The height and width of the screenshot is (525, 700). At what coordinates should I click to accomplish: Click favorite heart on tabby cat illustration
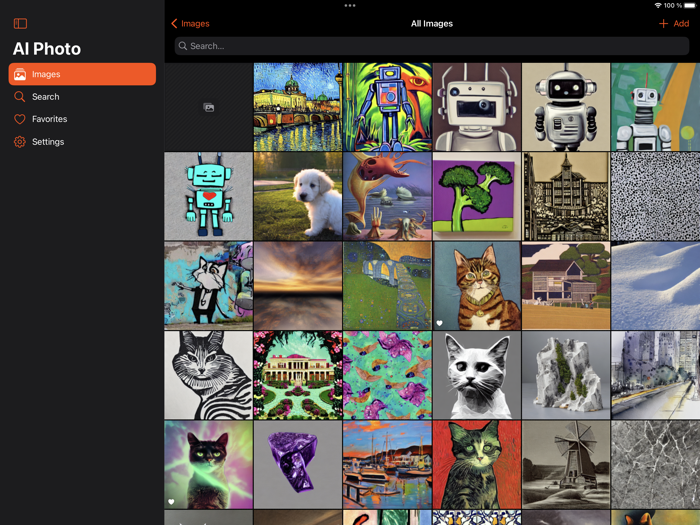[439, 323]
